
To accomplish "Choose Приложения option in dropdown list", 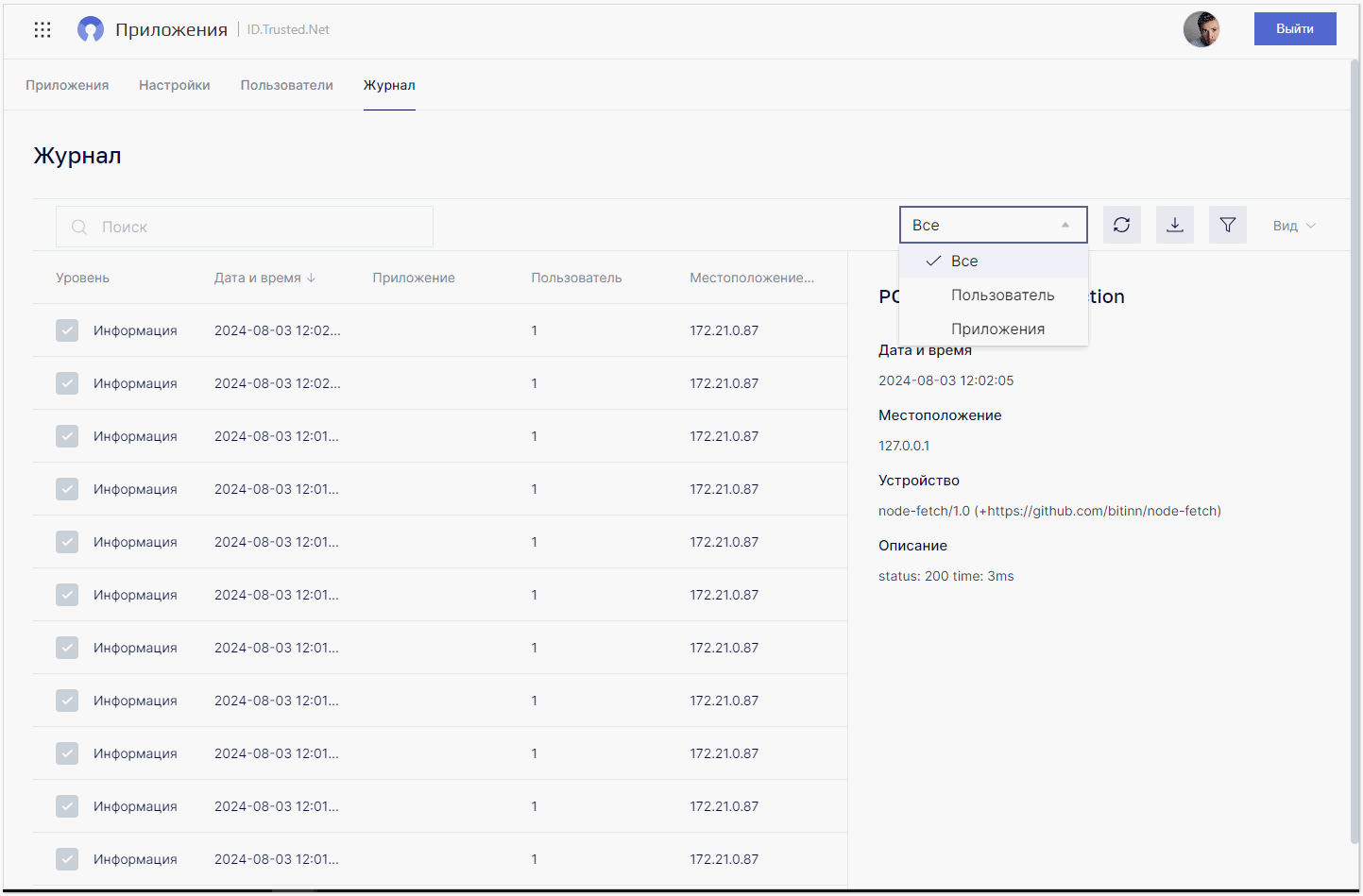I will pyautogui.click(x=994, y=329).
